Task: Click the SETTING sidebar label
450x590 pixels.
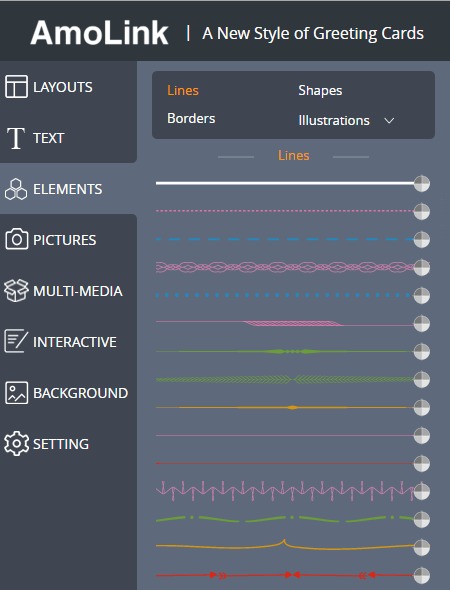Action: coord(61,444)
